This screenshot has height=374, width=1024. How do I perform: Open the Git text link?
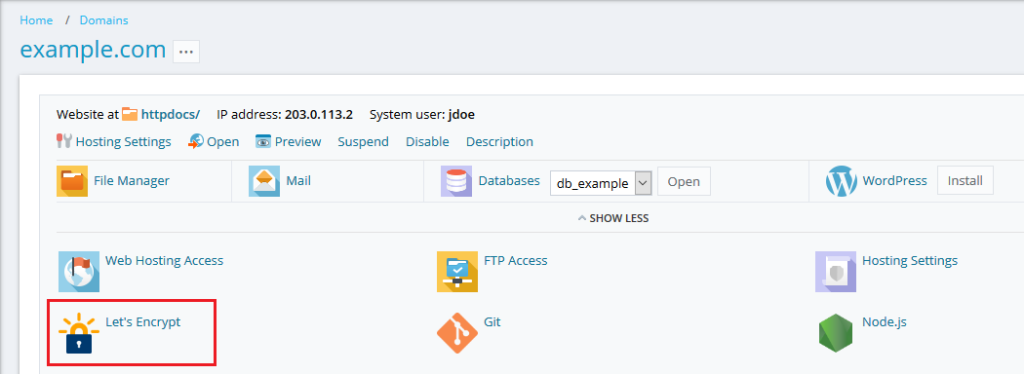click(x=492, y=322)
